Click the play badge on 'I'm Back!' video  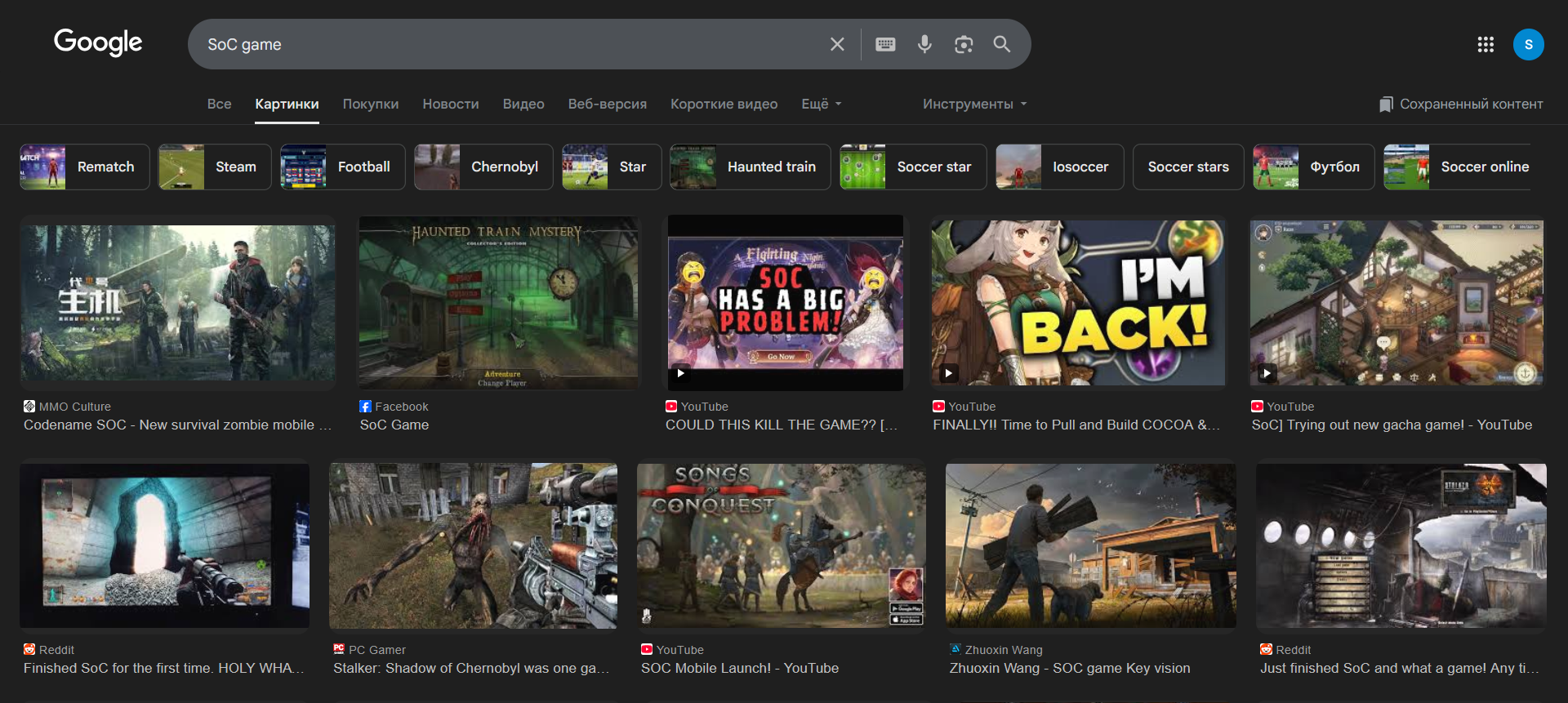point(948,373)
